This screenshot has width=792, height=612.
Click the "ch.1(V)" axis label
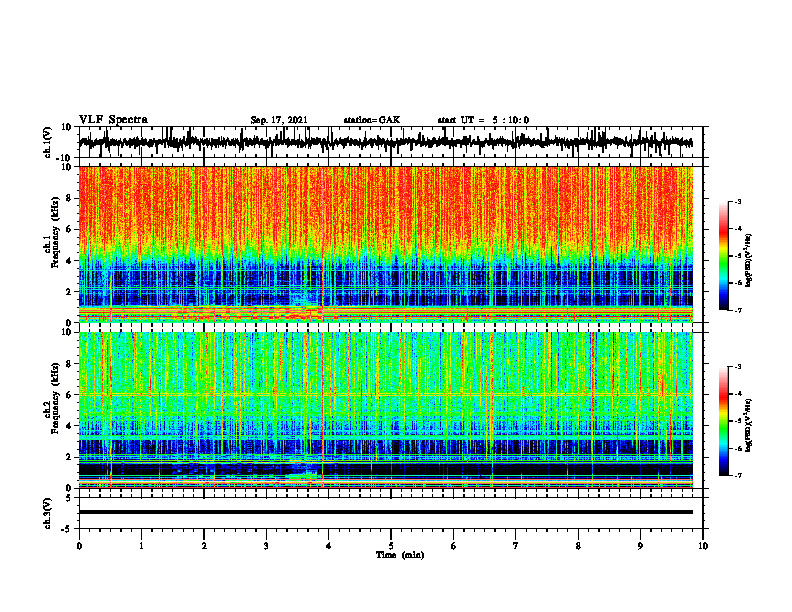(48, 142)
